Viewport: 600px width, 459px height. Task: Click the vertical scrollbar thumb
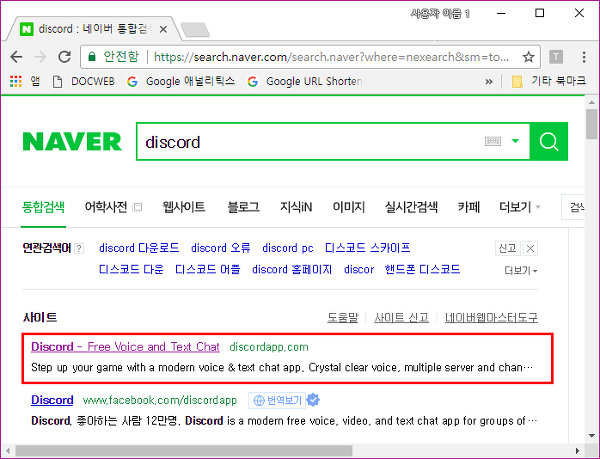592,124
